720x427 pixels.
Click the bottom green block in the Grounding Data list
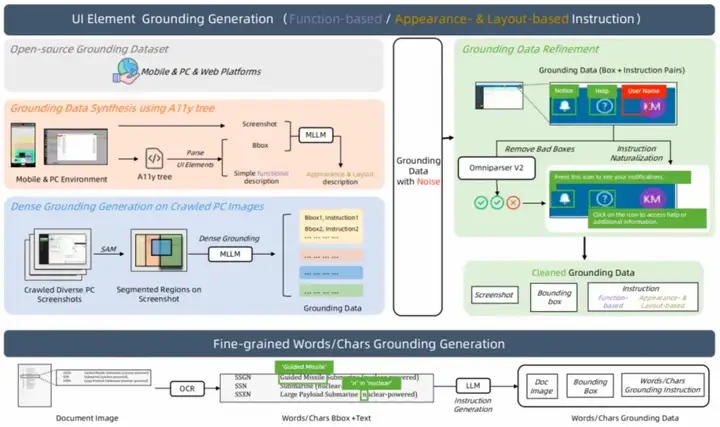(x=331, y=291)
